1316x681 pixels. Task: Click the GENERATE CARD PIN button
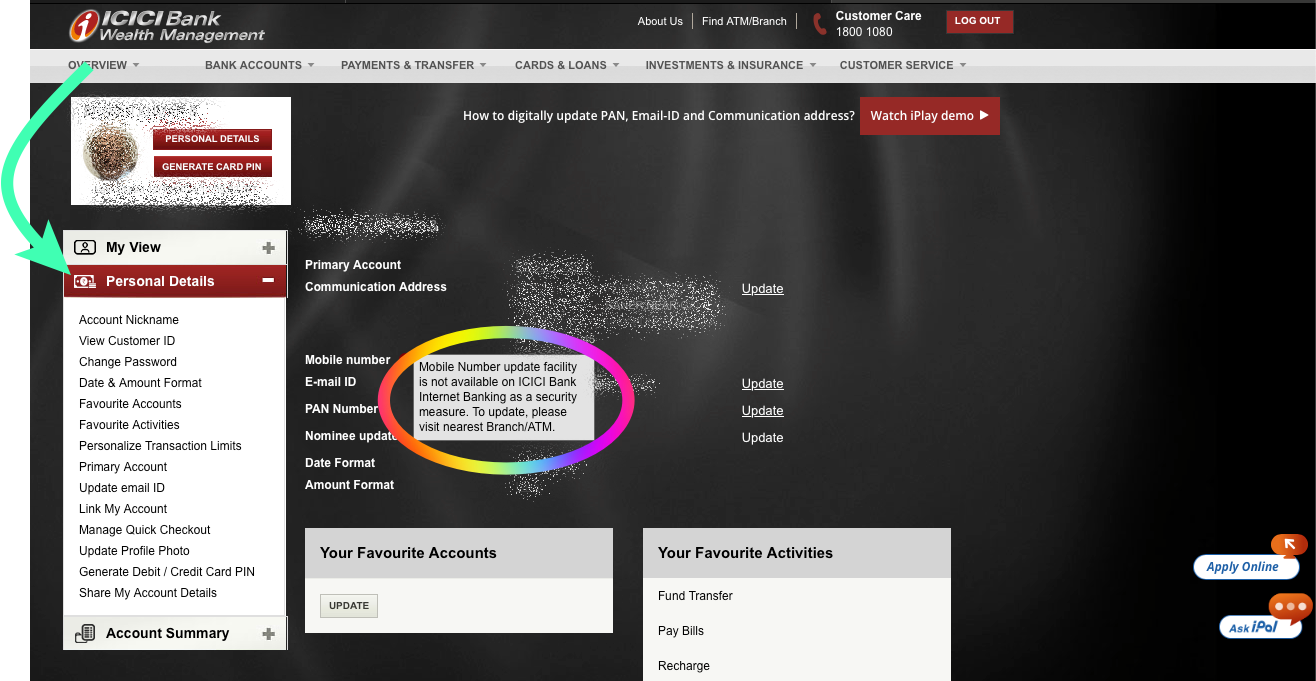pyautogui.click(x=212, y=166)
